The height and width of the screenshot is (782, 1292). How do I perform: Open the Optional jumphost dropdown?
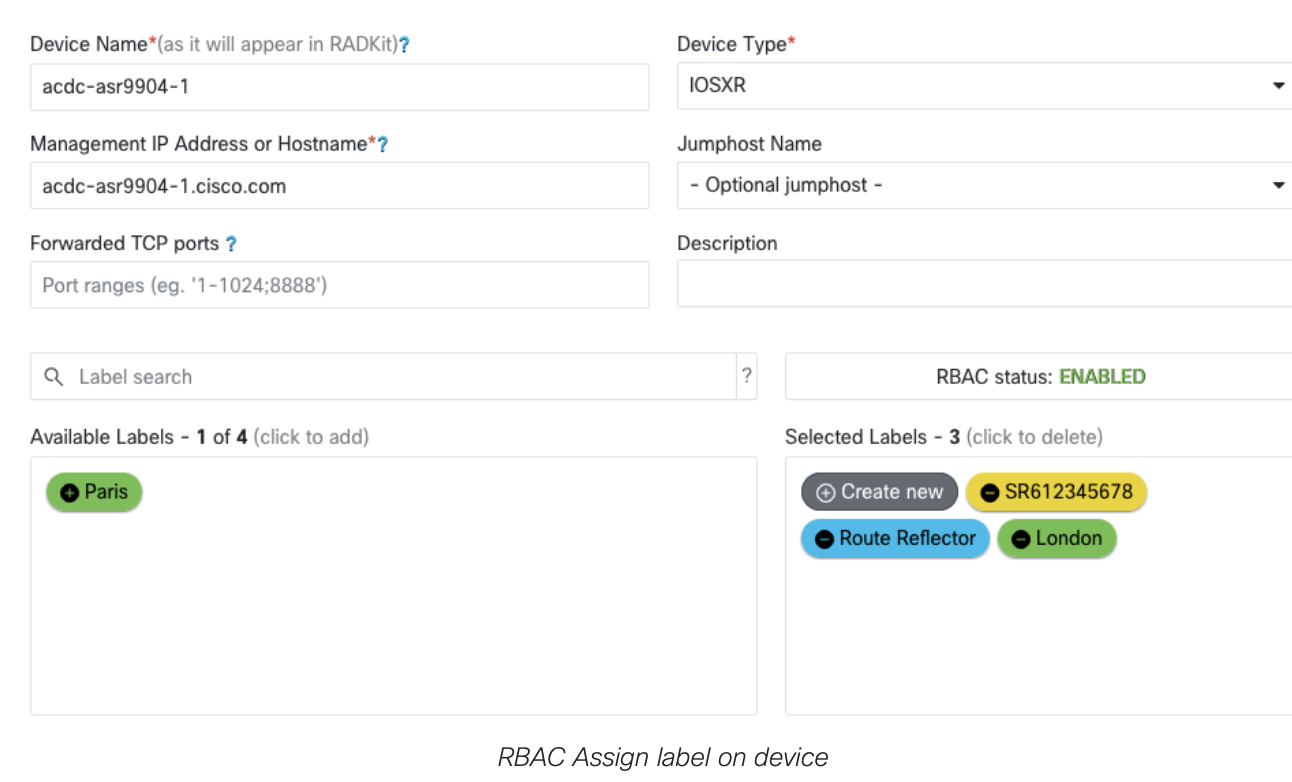pos(984,186)
